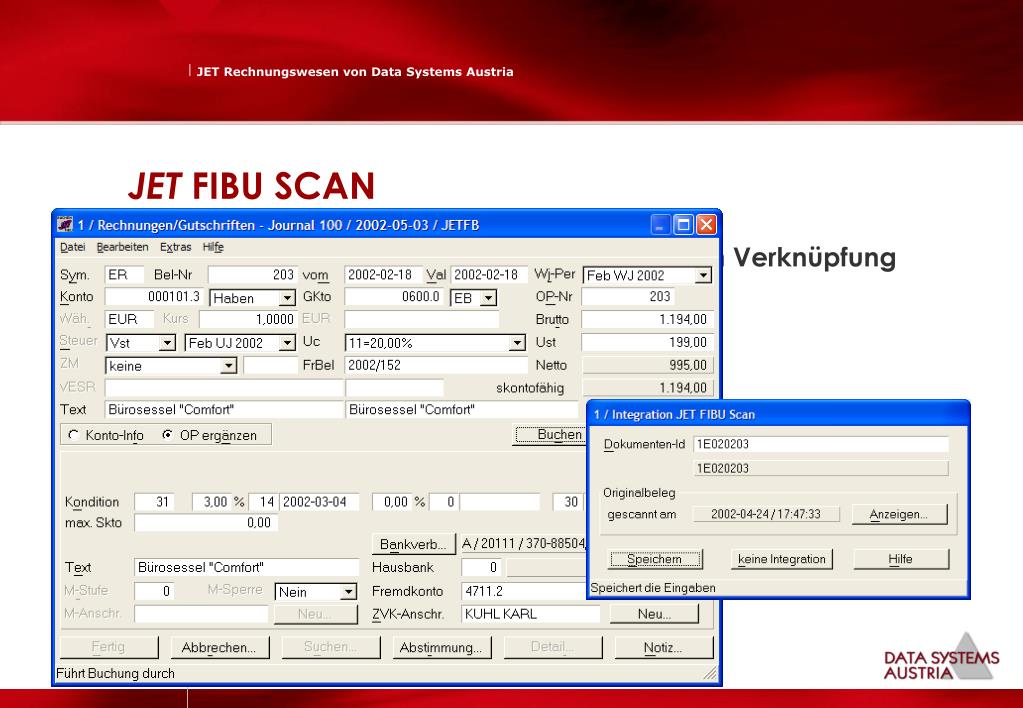Click the Abstimmung... button
The image size is (1023, 708).
coord(441,647)
